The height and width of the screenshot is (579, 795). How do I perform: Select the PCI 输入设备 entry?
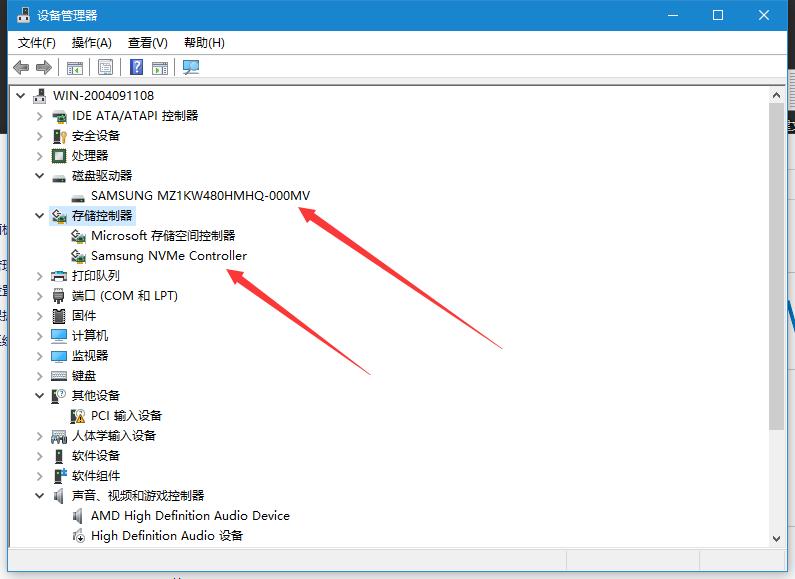pos(126,416)
